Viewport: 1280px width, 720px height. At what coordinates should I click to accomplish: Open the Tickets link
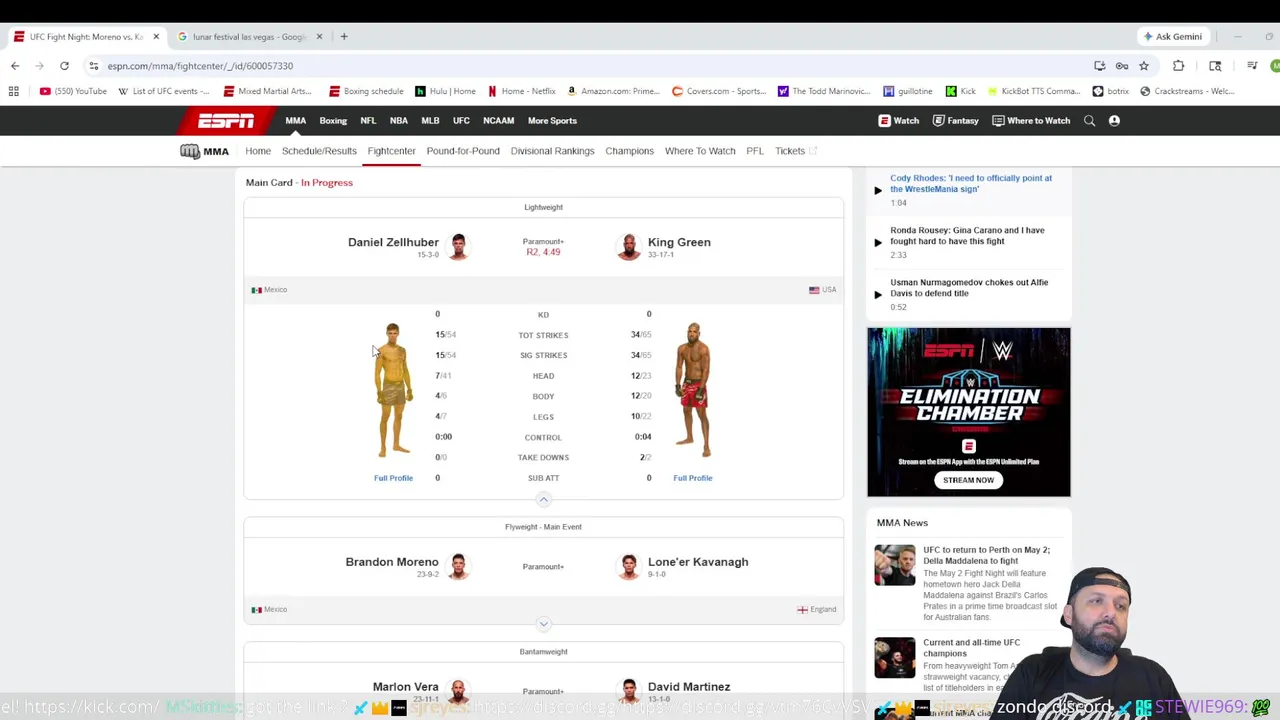coord(796,151)
